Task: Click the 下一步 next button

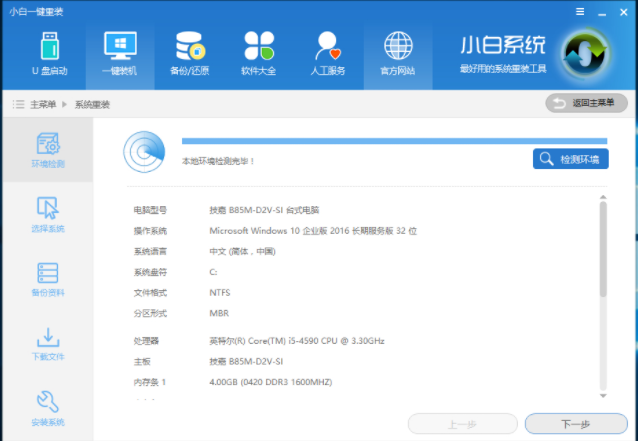Action: coord(576,424)
